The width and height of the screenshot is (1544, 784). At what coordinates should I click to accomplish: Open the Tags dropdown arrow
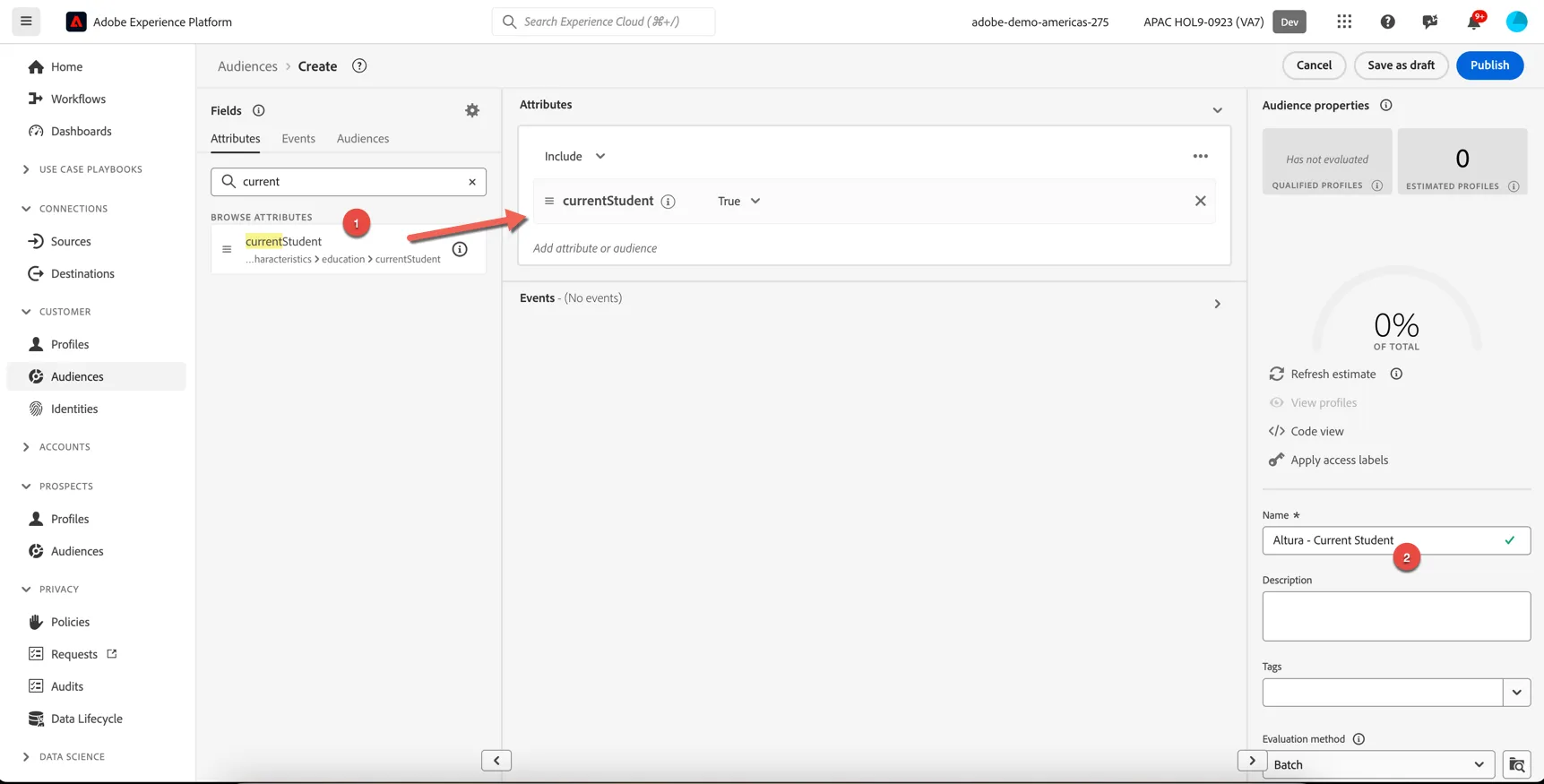(1516, 692)
